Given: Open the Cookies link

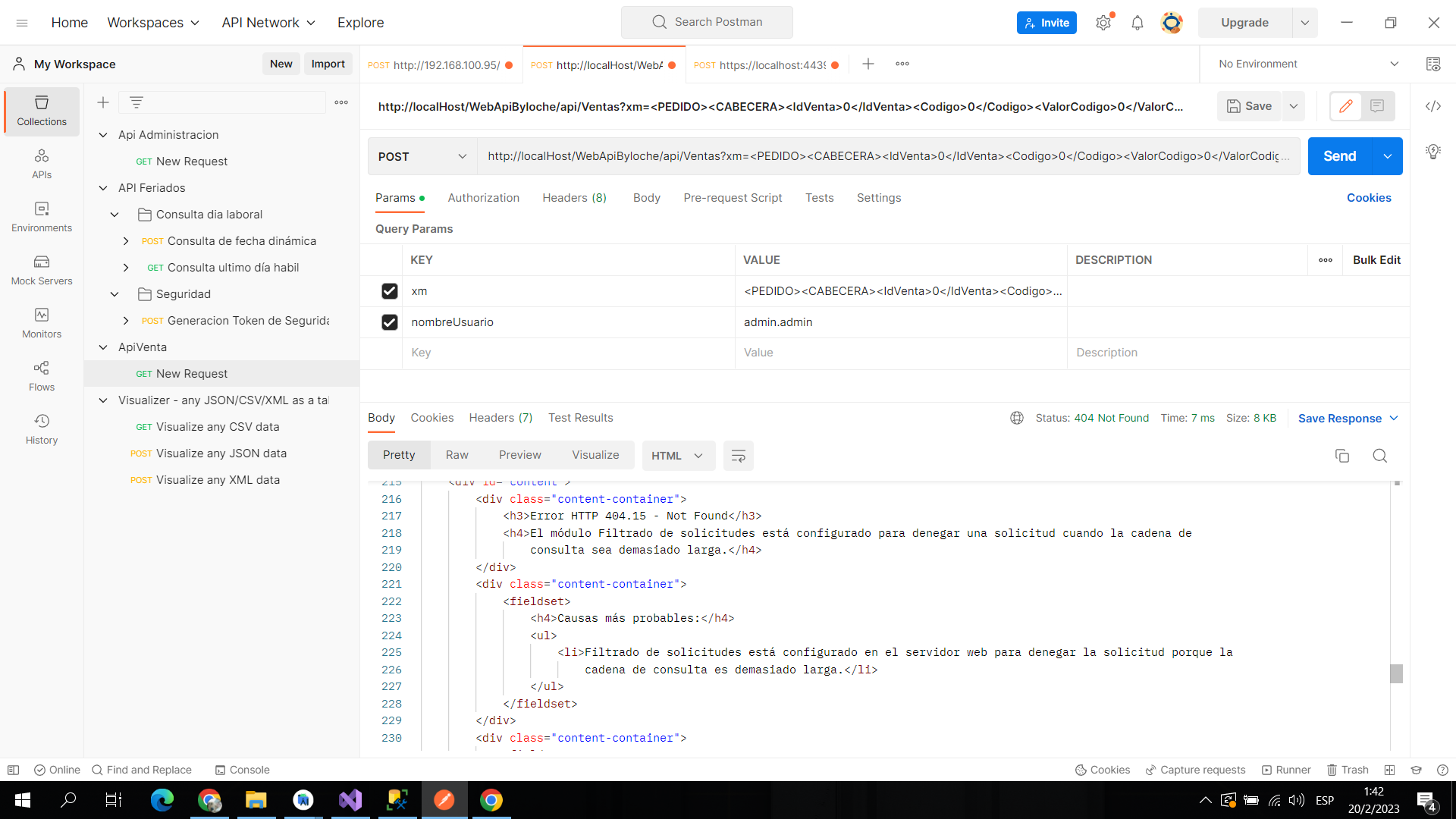Looking at the screenshot, I should pyautogui.click(x=1369, y=198).
